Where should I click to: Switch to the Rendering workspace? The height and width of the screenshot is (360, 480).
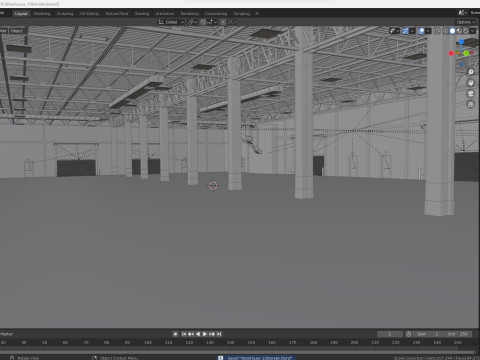coord(190,14)
